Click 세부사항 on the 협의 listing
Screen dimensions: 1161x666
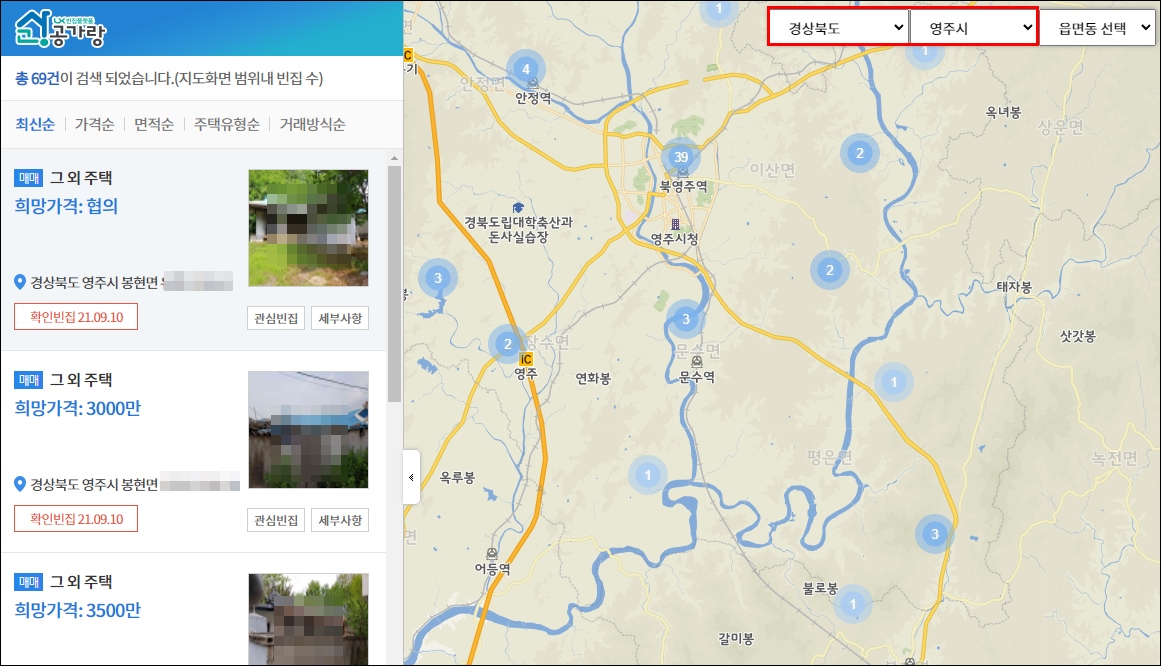pyautogui.click(x=340, y=318)
